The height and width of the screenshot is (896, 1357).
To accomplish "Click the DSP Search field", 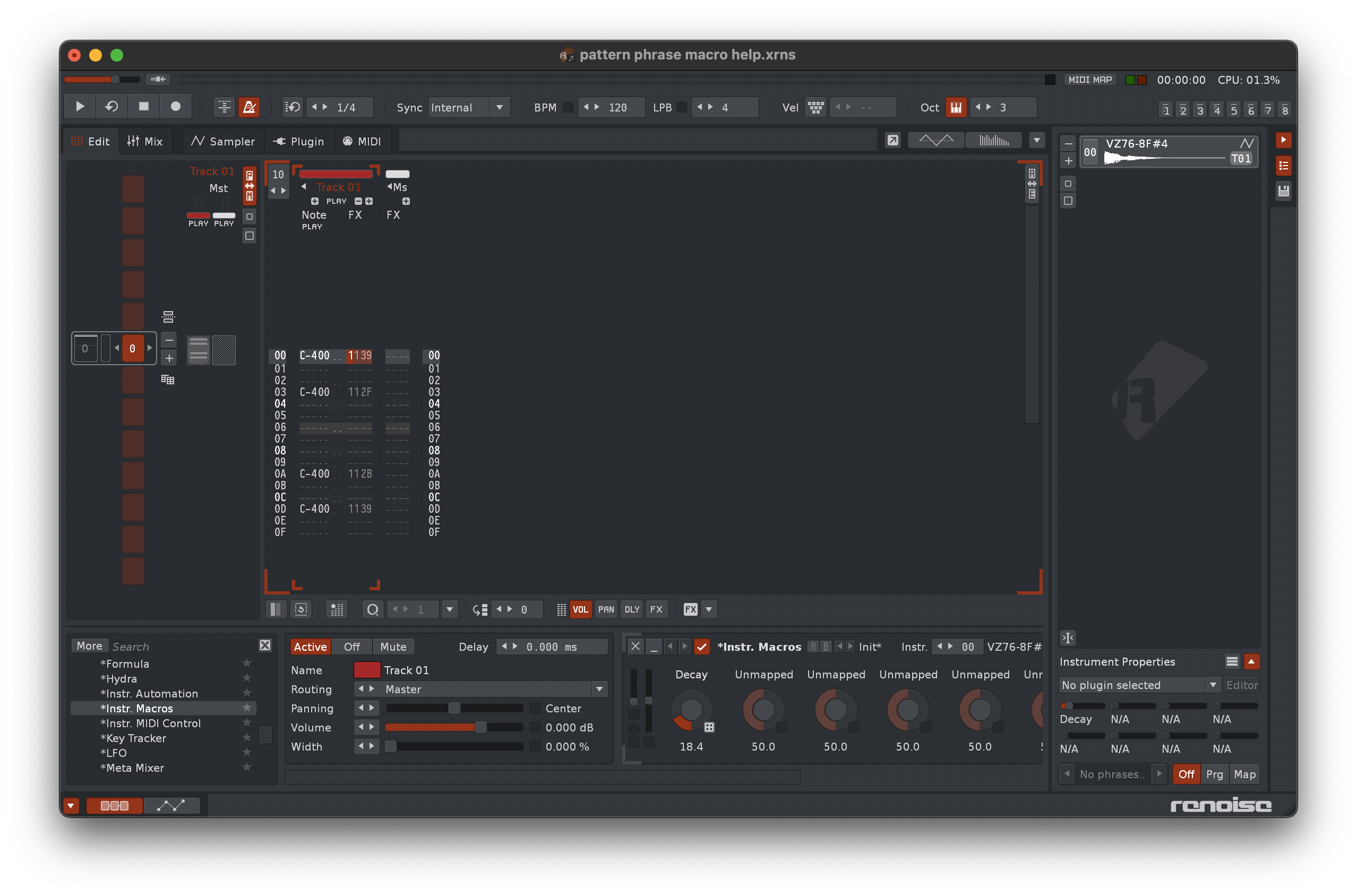I will pos(182,647).
